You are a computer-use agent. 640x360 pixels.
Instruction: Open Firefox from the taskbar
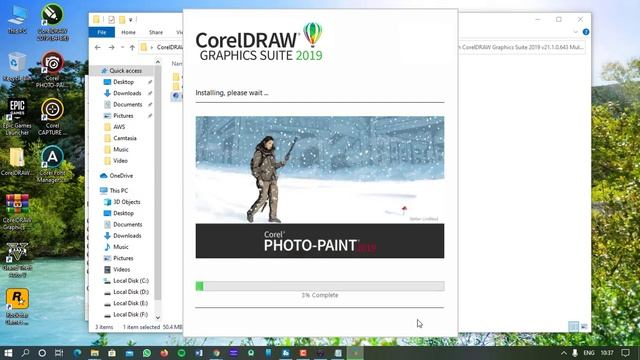(x=164, y=353)
